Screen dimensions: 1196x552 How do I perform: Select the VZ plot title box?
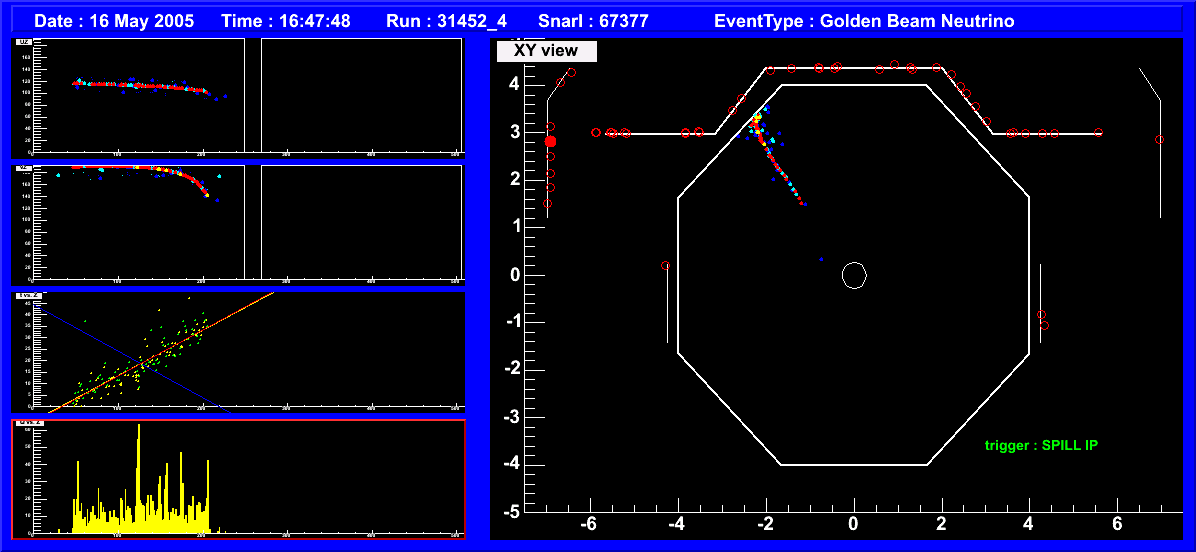pos(24,169)
